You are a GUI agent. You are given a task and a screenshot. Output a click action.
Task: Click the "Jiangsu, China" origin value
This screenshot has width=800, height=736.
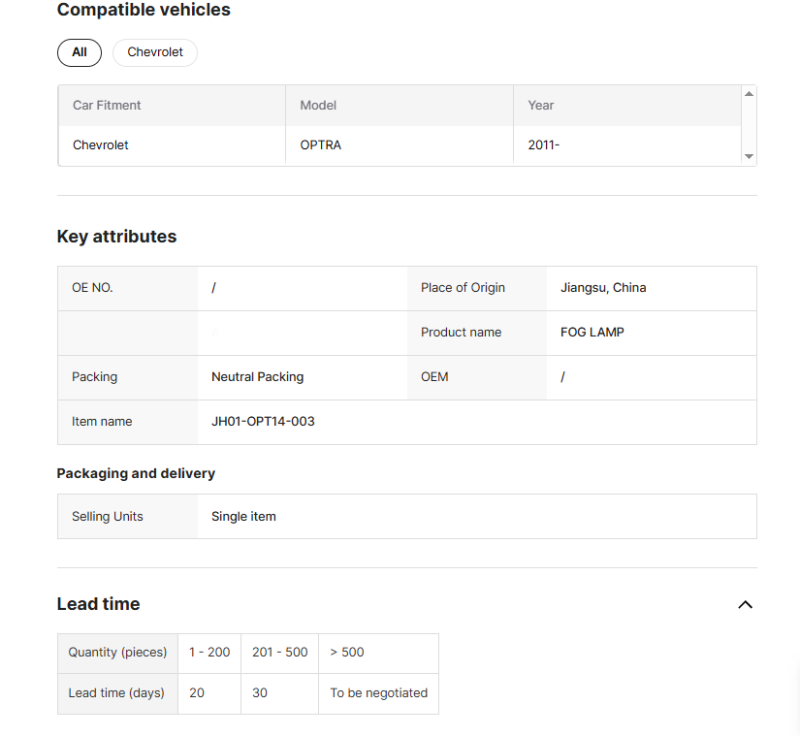click(x=603, y=288)
